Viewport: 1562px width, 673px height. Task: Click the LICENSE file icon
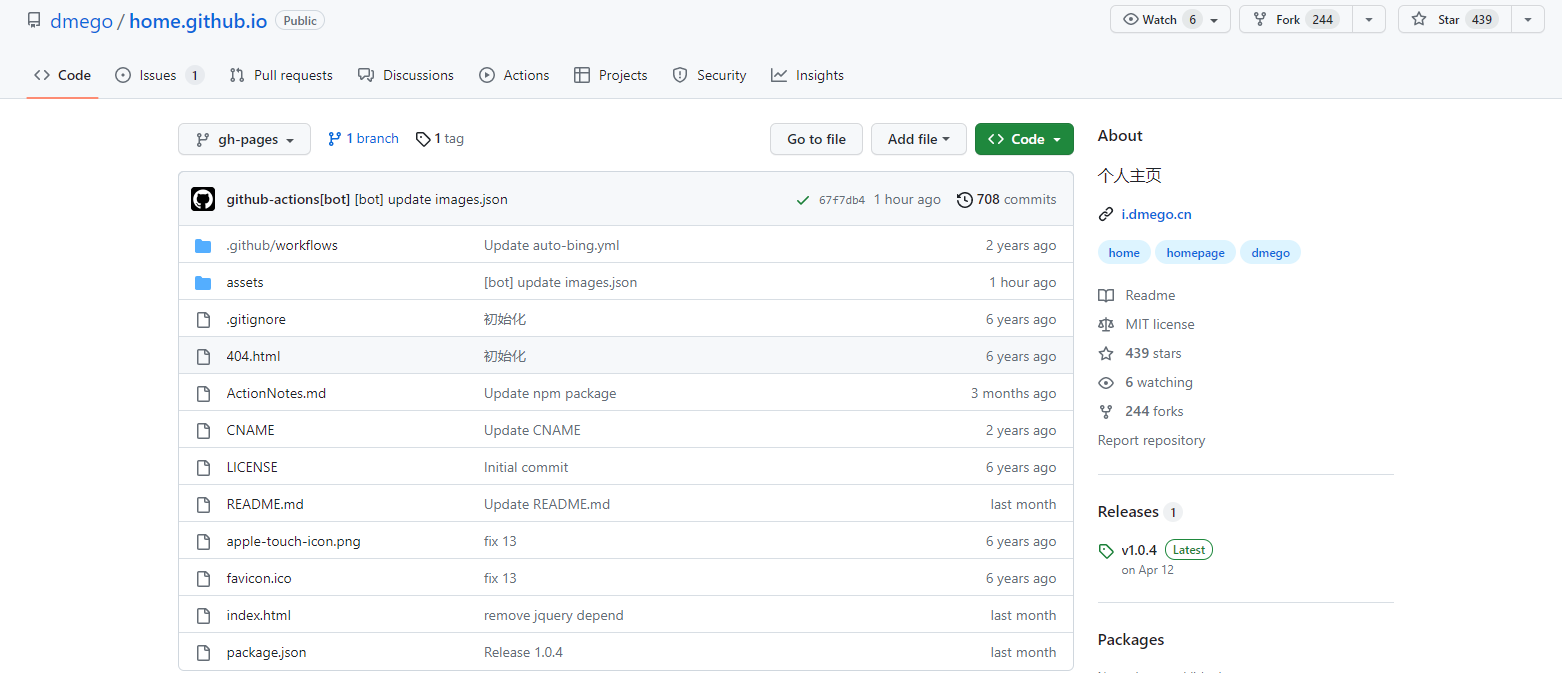[203, 468]
